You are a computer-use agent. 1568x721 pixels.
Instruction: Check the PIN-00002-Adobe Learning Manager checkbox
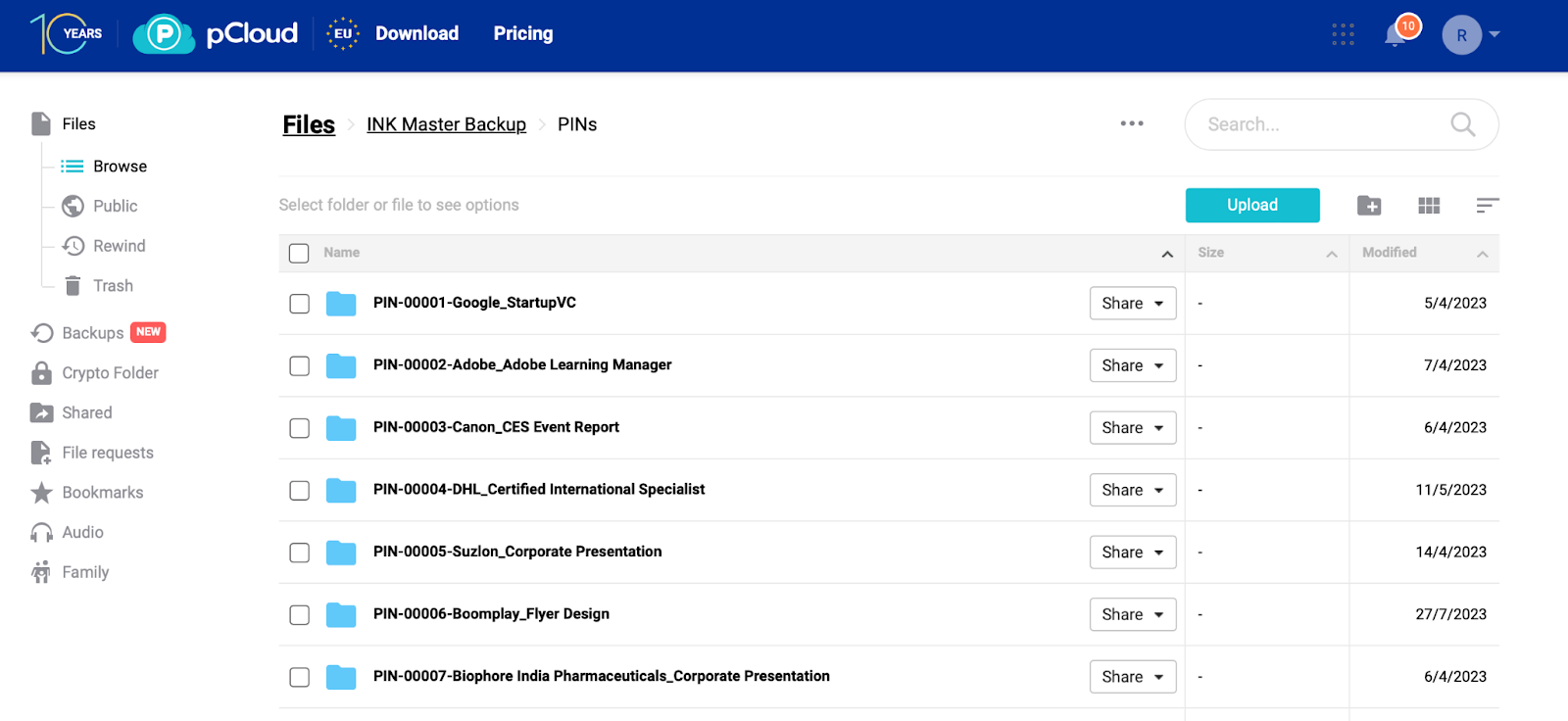[299, 365]
